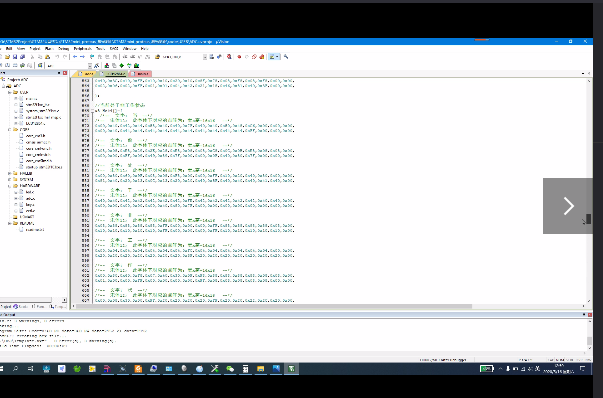603x398 pixels.
Task: Click the Undo toolbar icon
Action: [57, 57]
